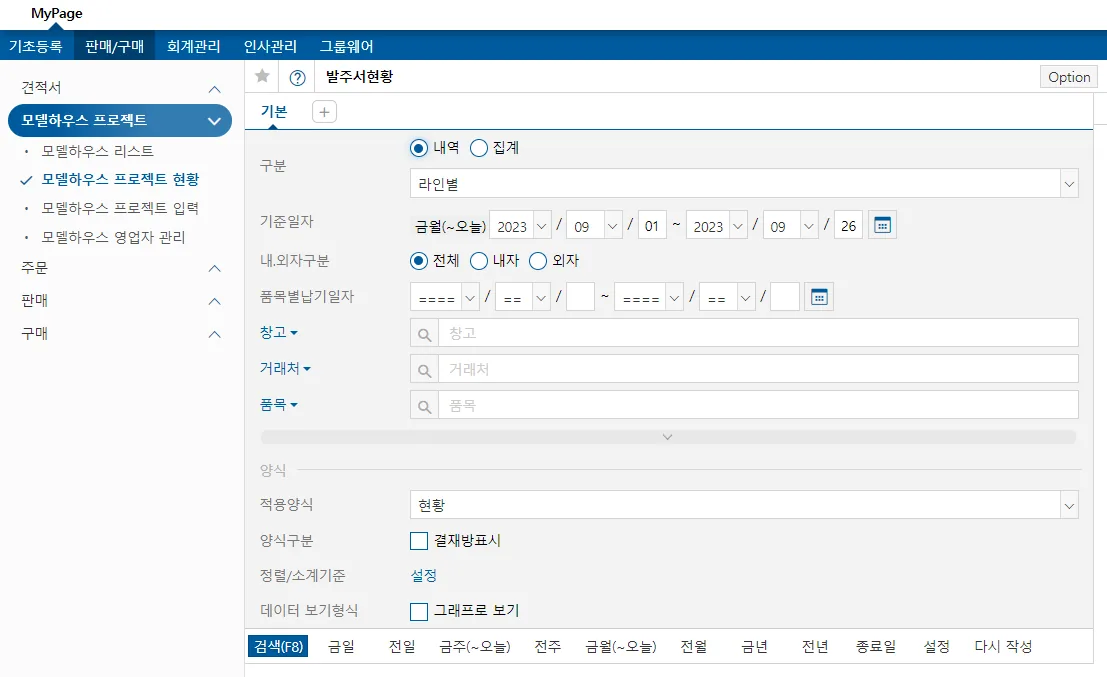This screenshot has height=677, width=1107.
Task: Add a new tab with plus icon
Action: (x=324, y=112)
